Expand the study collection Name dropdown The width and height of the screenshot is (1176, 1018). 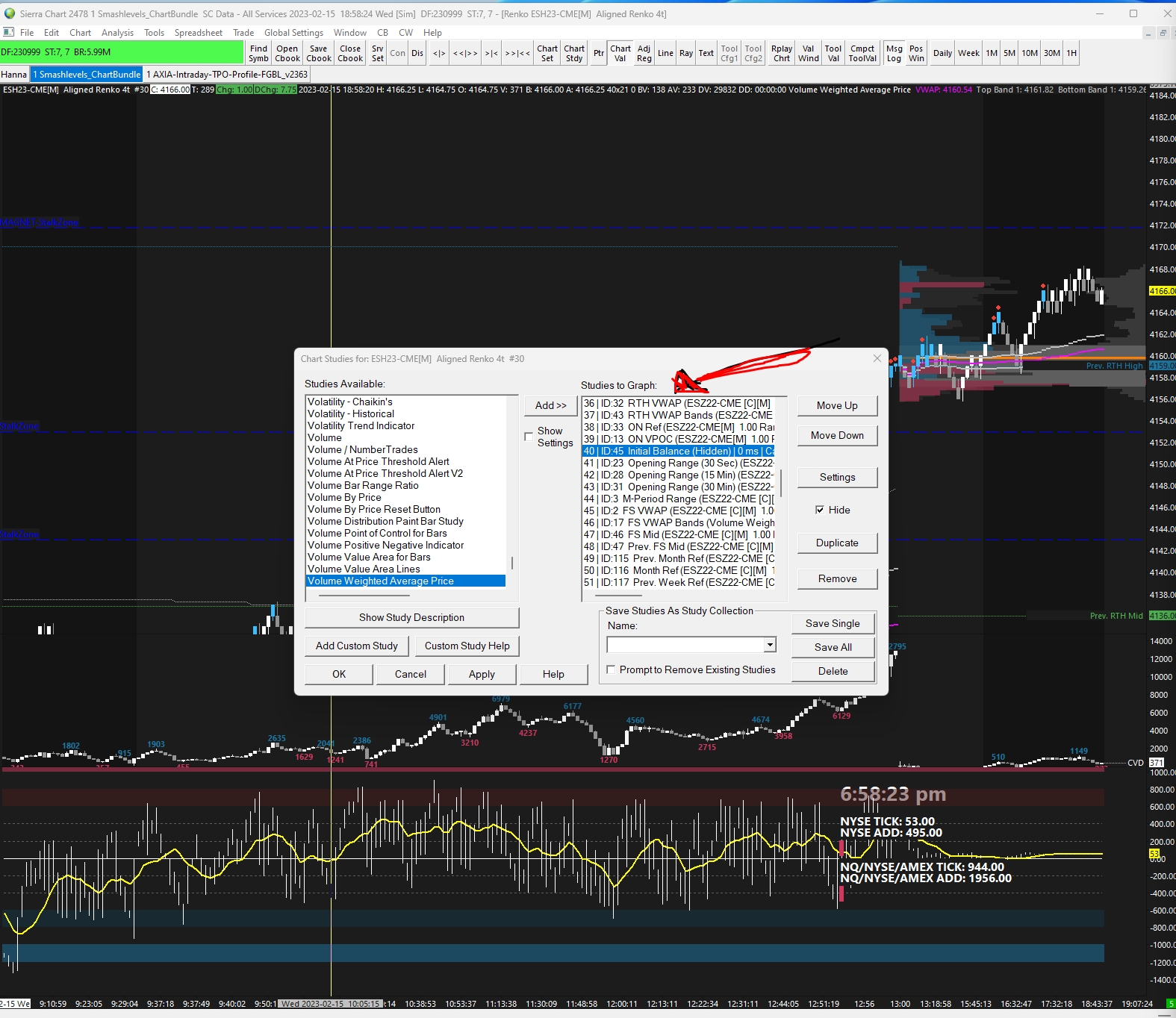[770, 645]
